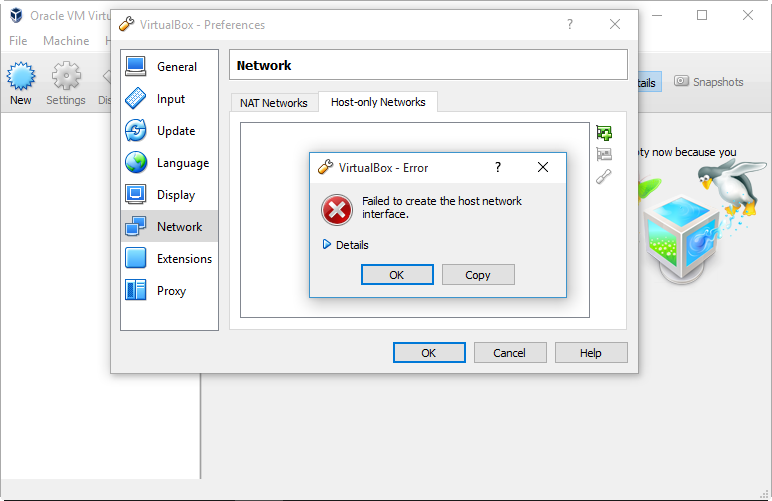The width and height of the screenshot is (772, 501).
Task: Copy the error message with Copy button
Action: tap(478, 275)
